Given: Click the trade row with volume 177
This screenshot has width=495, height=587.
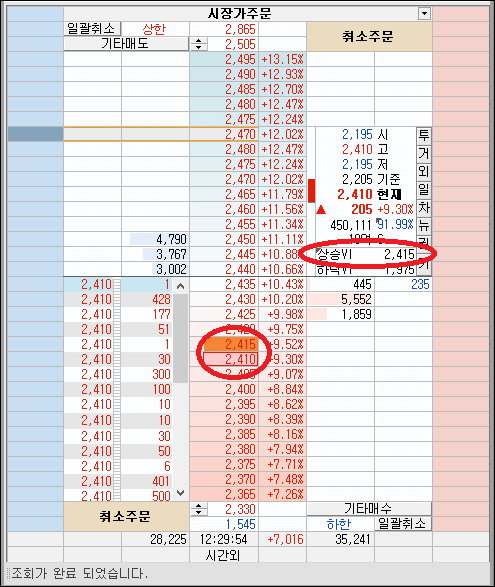Looking at the screenshot, I should 118,314.
